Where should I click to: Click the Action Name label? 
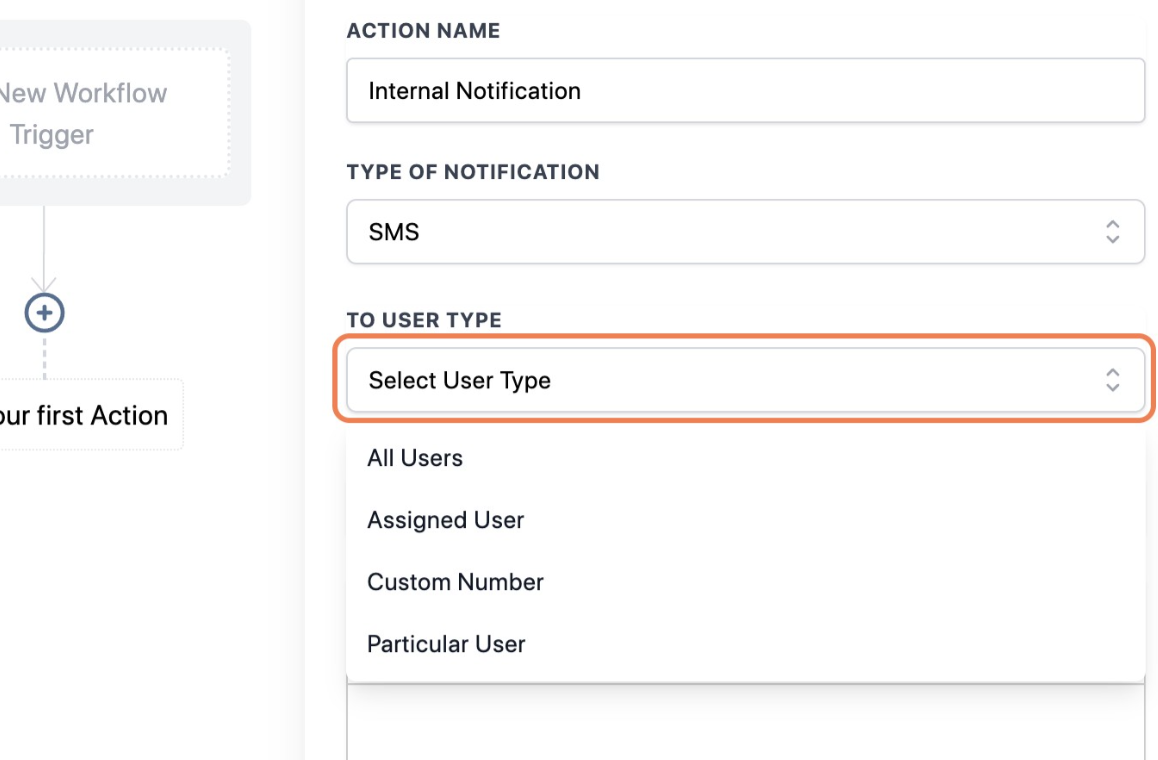coord(423,31)
